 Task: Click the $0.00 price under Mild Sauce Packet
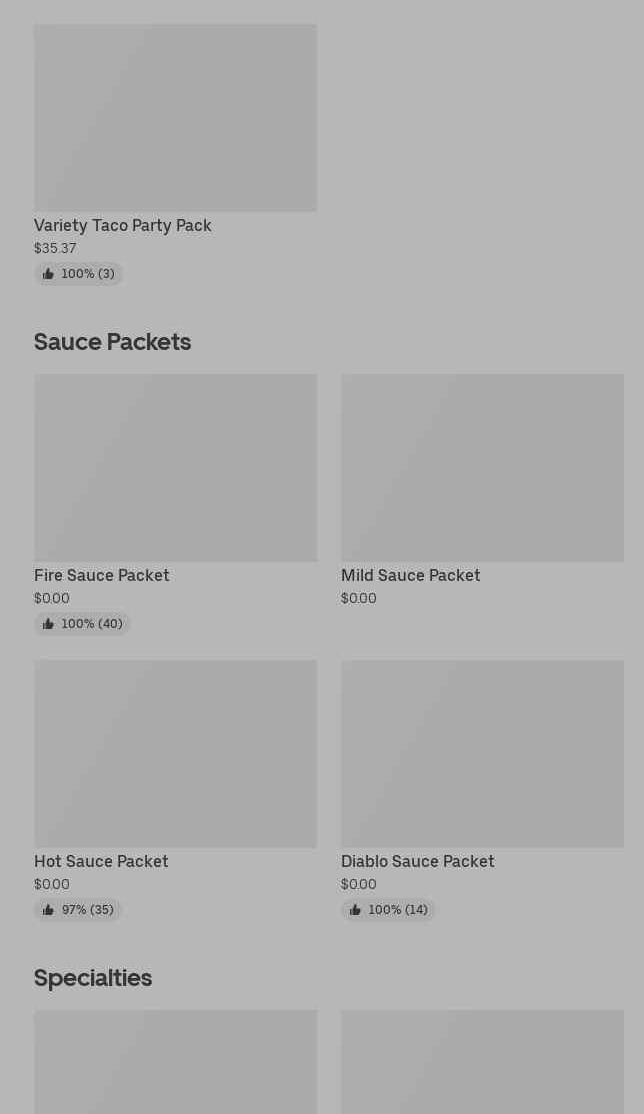click(359, 599)
